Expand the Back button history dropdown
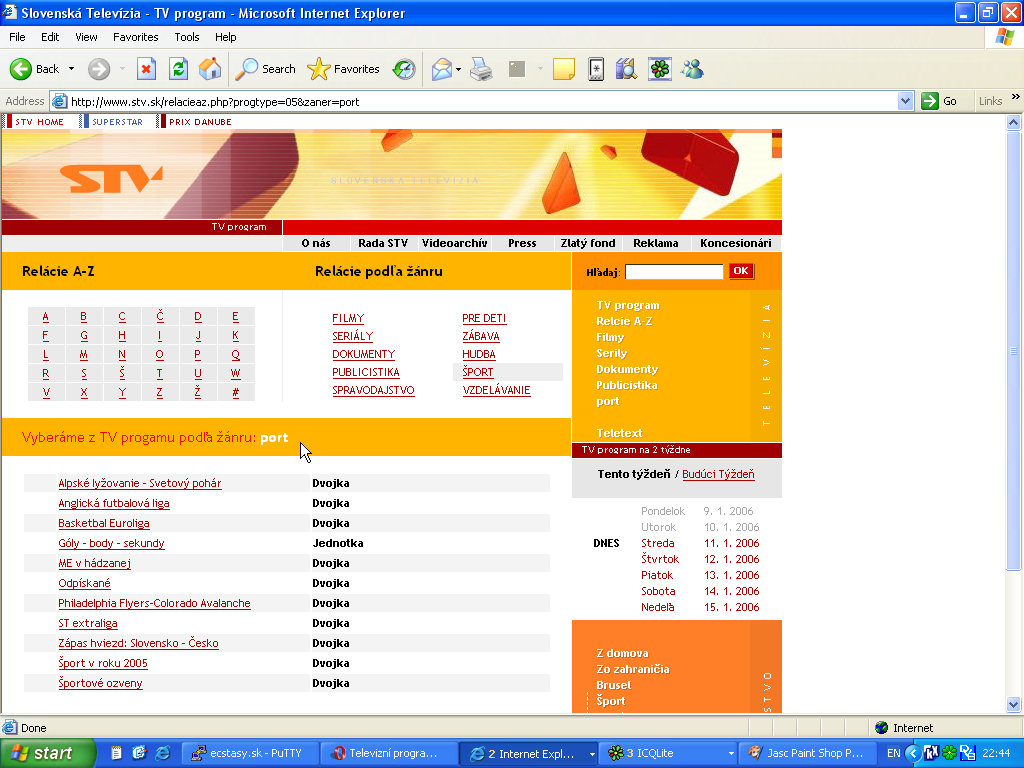Image resolution: width=1024 pixels, height=768 pixels. 71,69
